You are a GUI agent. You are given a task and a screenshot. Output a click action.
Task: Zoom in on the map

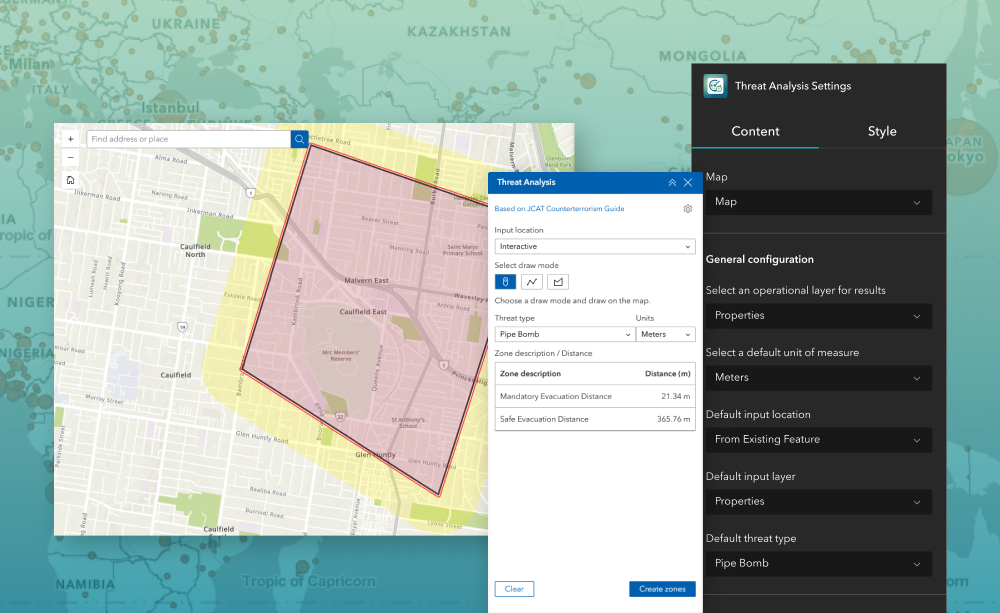[x=70, y=139]
